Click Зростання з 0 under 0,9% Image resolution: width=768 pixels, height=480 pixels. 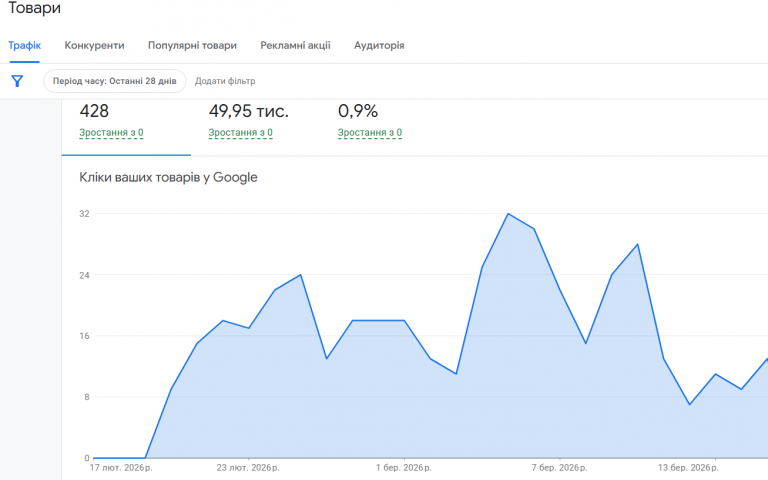tap(370, 133)
